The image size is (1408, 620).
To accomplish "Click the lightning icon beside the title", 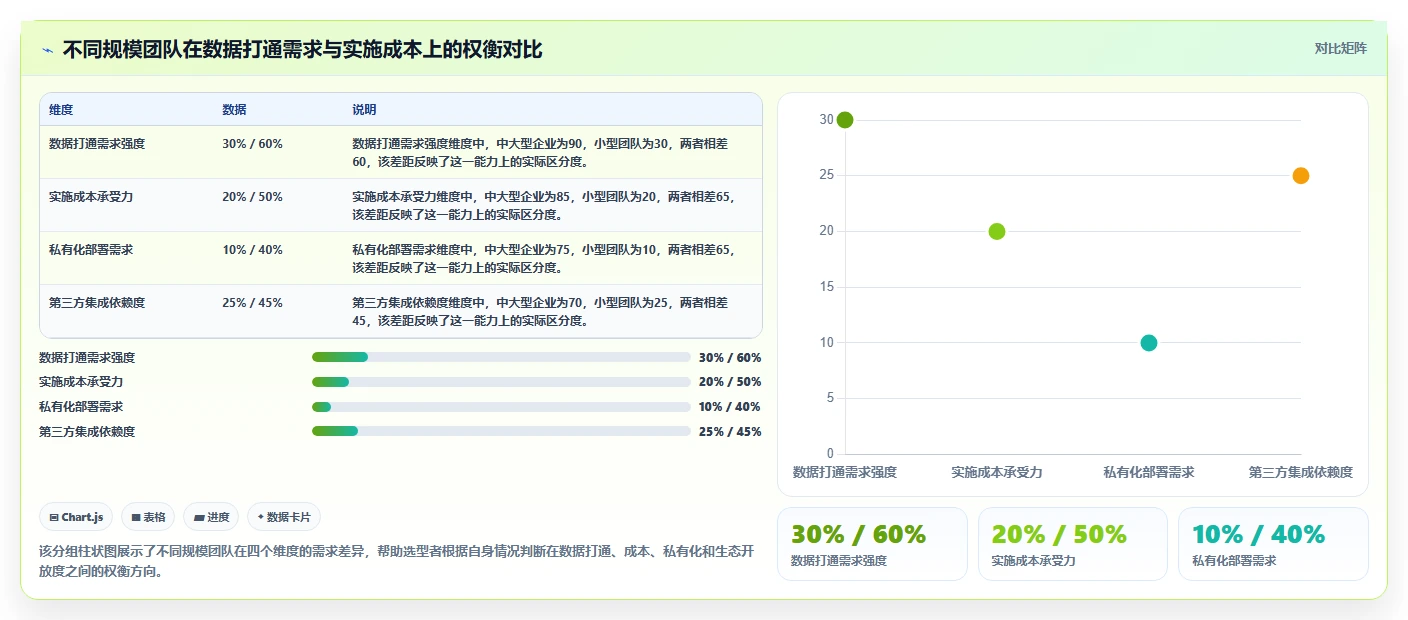I will click(47, 50).
